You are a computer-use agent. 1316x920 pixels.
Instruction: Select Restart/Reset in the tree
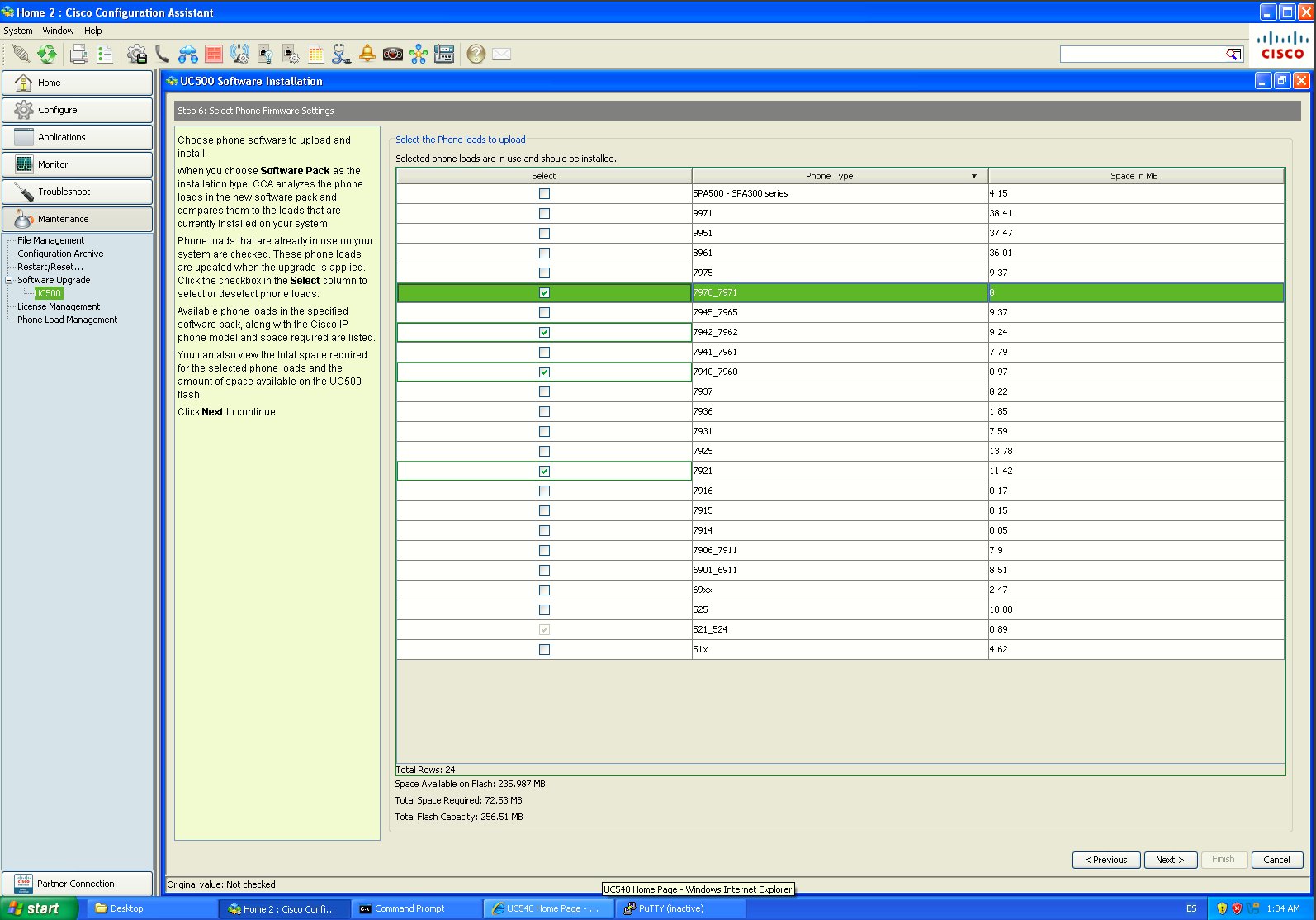[50, 267]
